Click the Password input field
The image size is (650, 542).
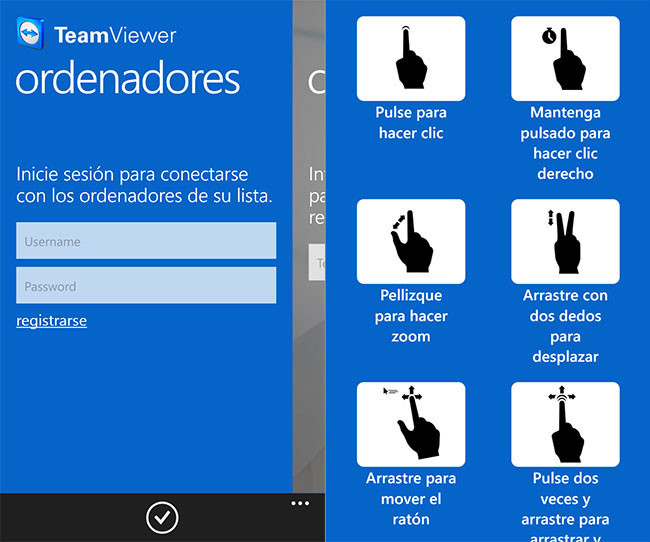[146, 285]
